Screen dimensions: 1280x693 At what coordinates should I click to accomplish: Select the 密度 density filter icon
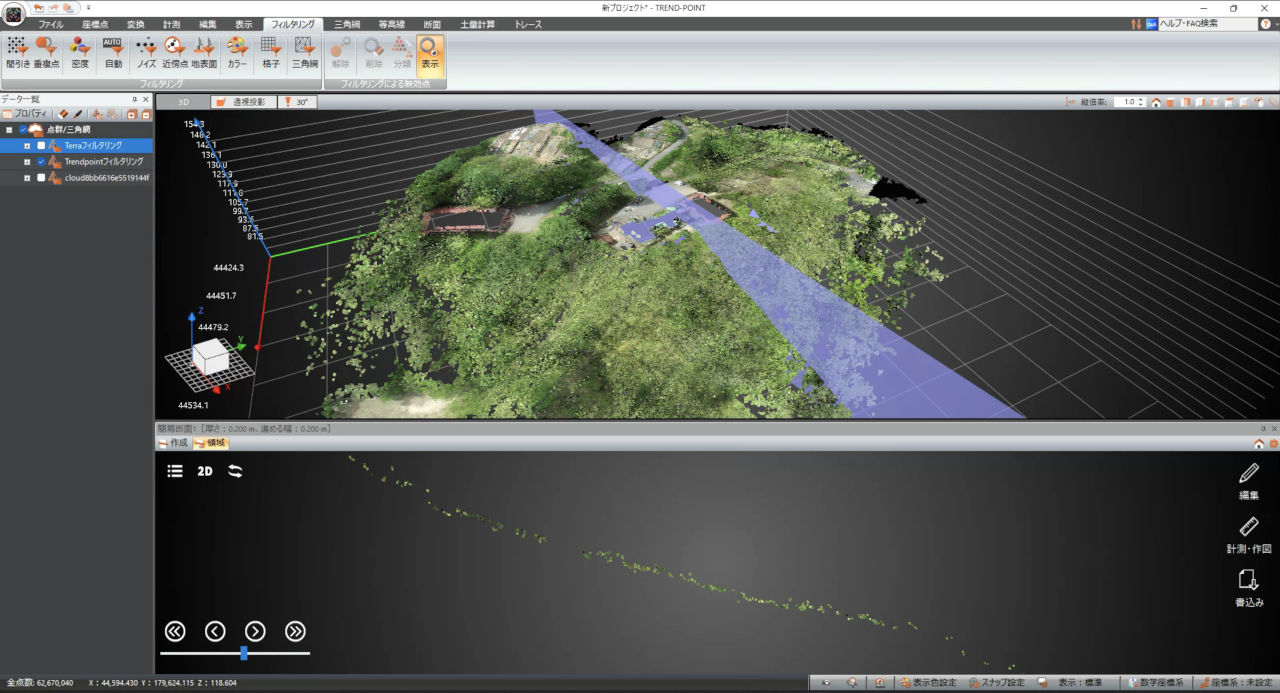(80, 52)
